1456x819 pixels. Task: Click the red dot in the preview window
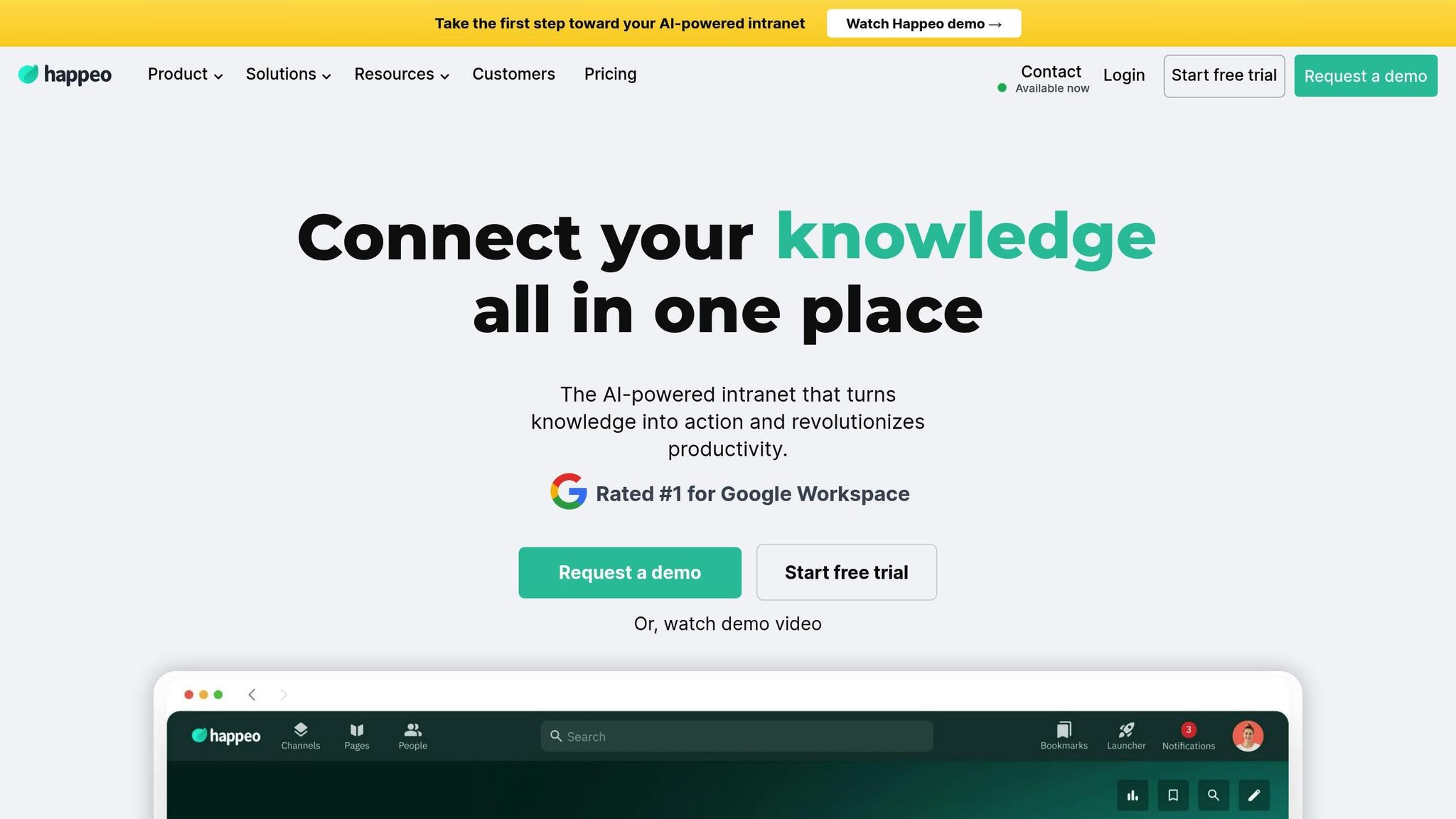[x=188, y=695]
